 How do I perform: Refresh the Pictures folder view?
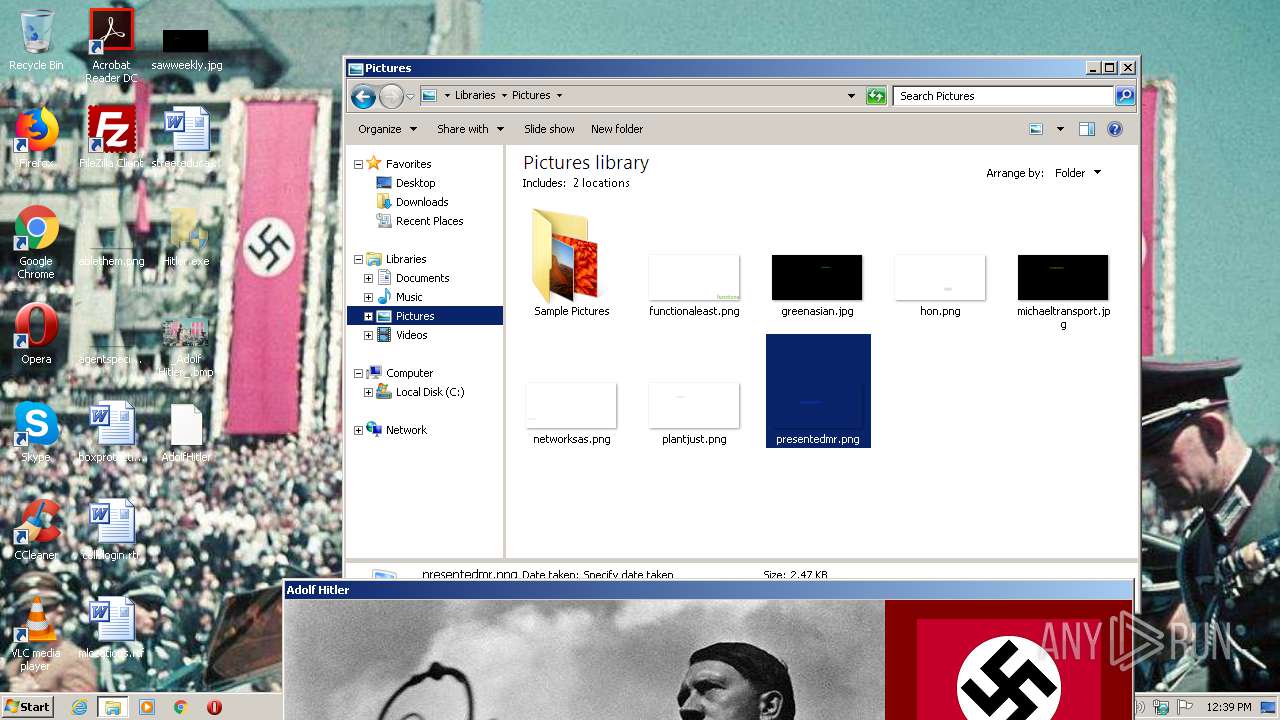click(x=876, y=96)
